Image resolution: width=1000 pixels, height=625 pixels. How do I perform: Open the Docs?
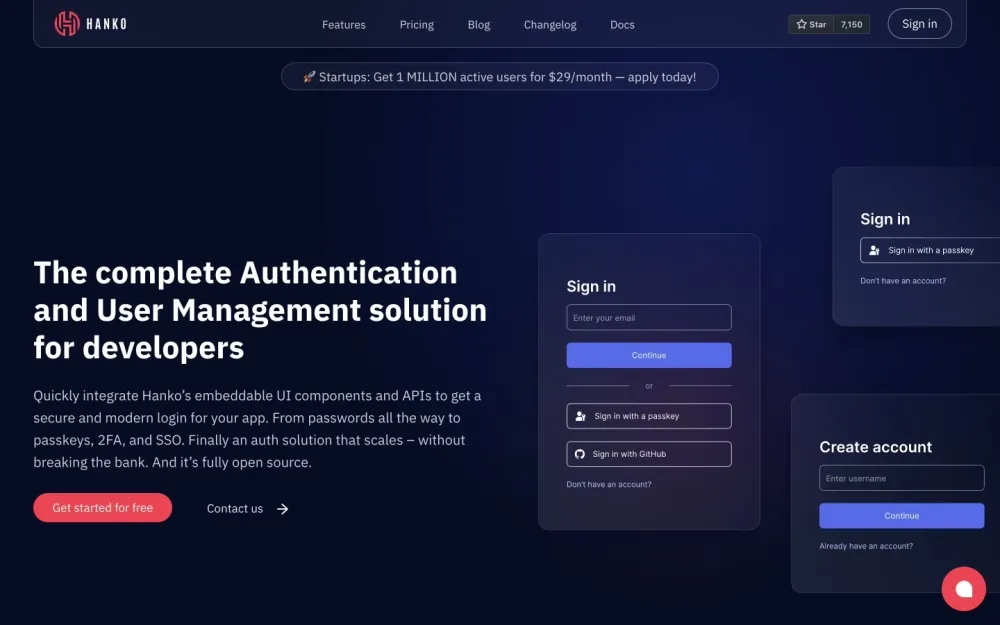pyautogui.click(x=622, y=24)
